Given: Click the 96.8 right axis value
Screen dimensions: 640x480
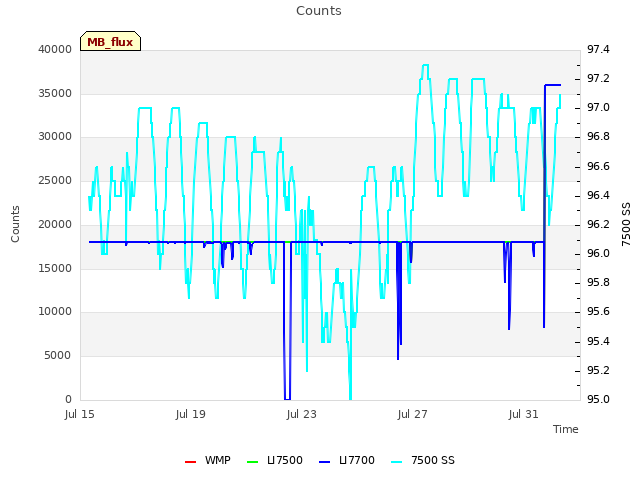Looking at the screenshot, I should click(598, 137).
